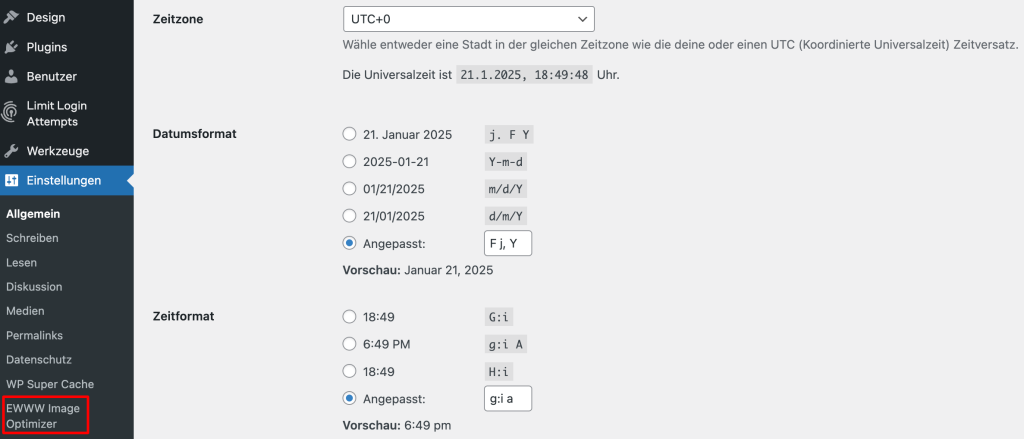Viewport: 1024px width, 439px height.
Task: Open WP Super Cache settings
Action: click(50, 384)
